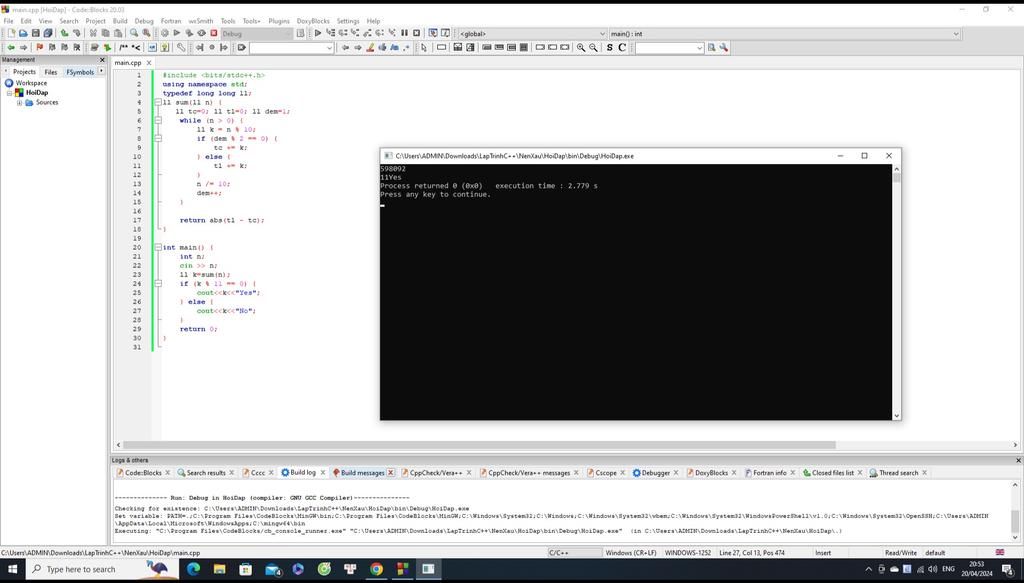Screen dimensions: 1024x583
Task: Jump forward with green right arrow
Action: coord(24,48)
